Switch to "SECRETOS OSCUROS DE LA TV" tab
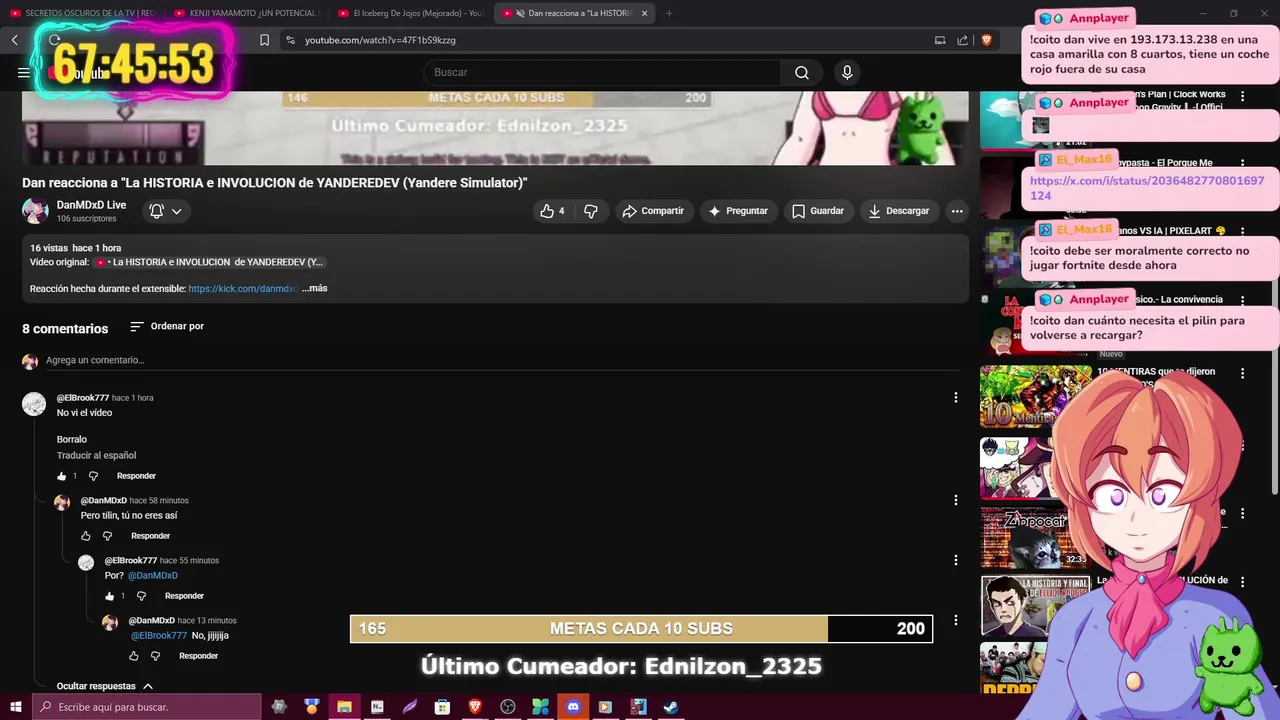Screen dimensions: 1280x720 pos(83,13)
